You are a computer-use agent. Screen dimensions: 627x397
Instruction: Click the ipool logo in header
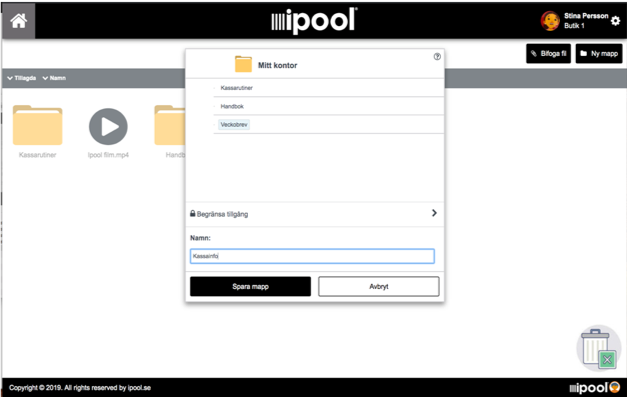click(314, 20)
